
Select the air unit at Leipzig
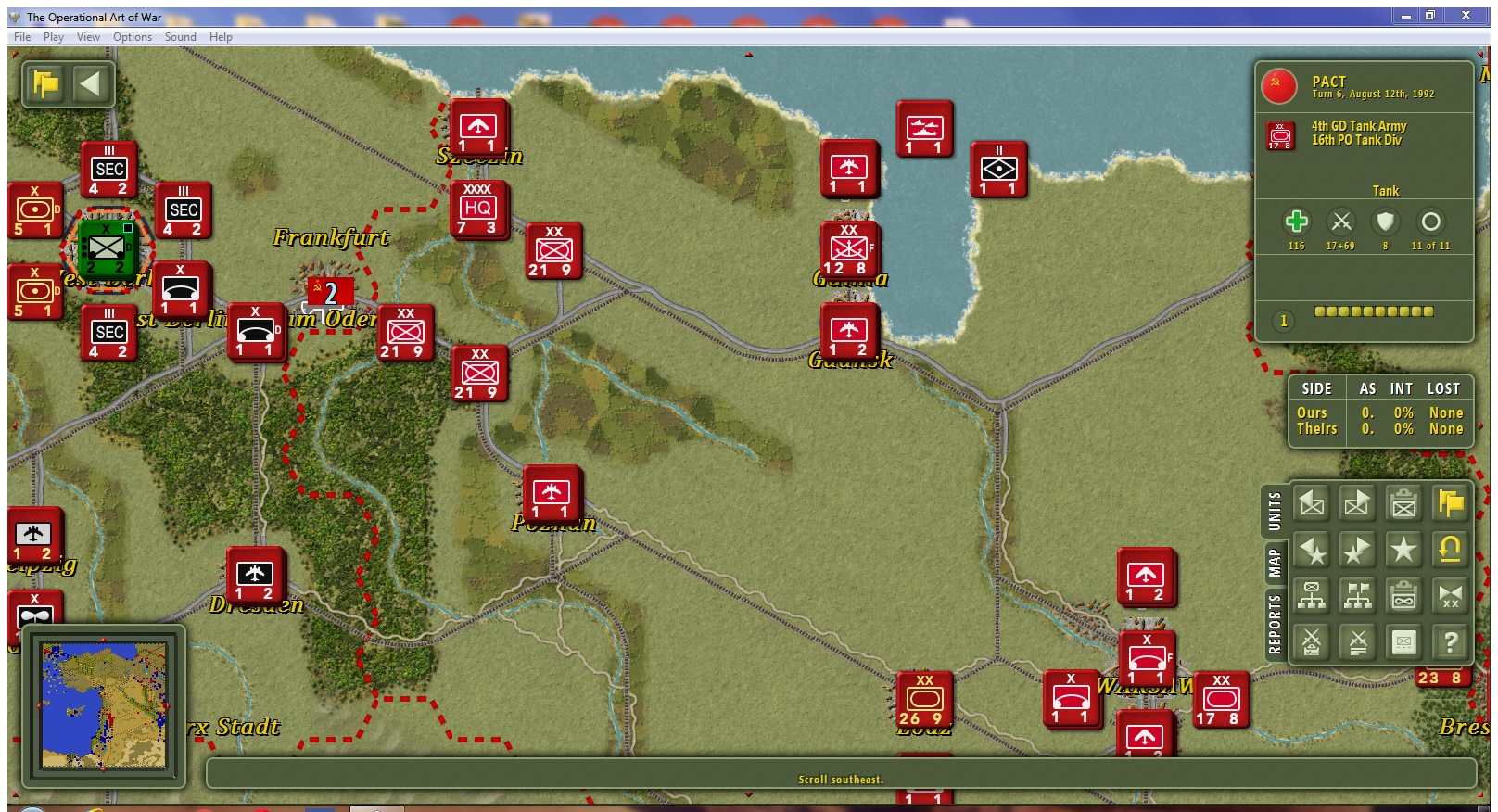click(x=34, y=535)
